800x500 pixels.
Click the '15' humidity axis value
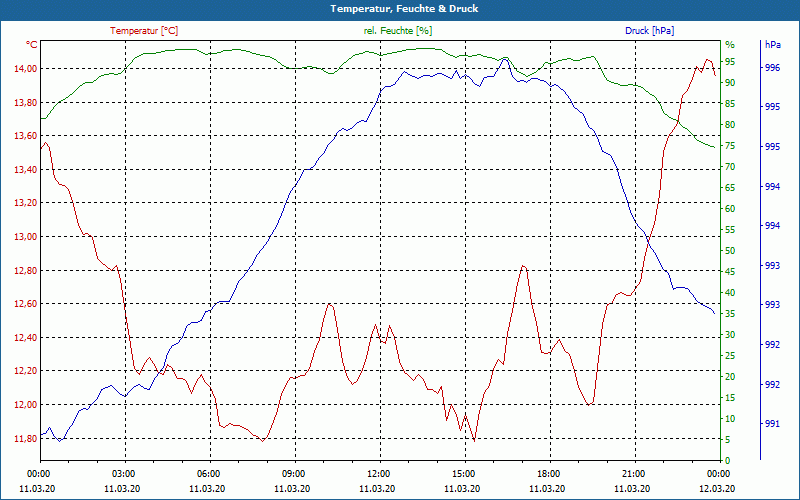tap(730, 398)
